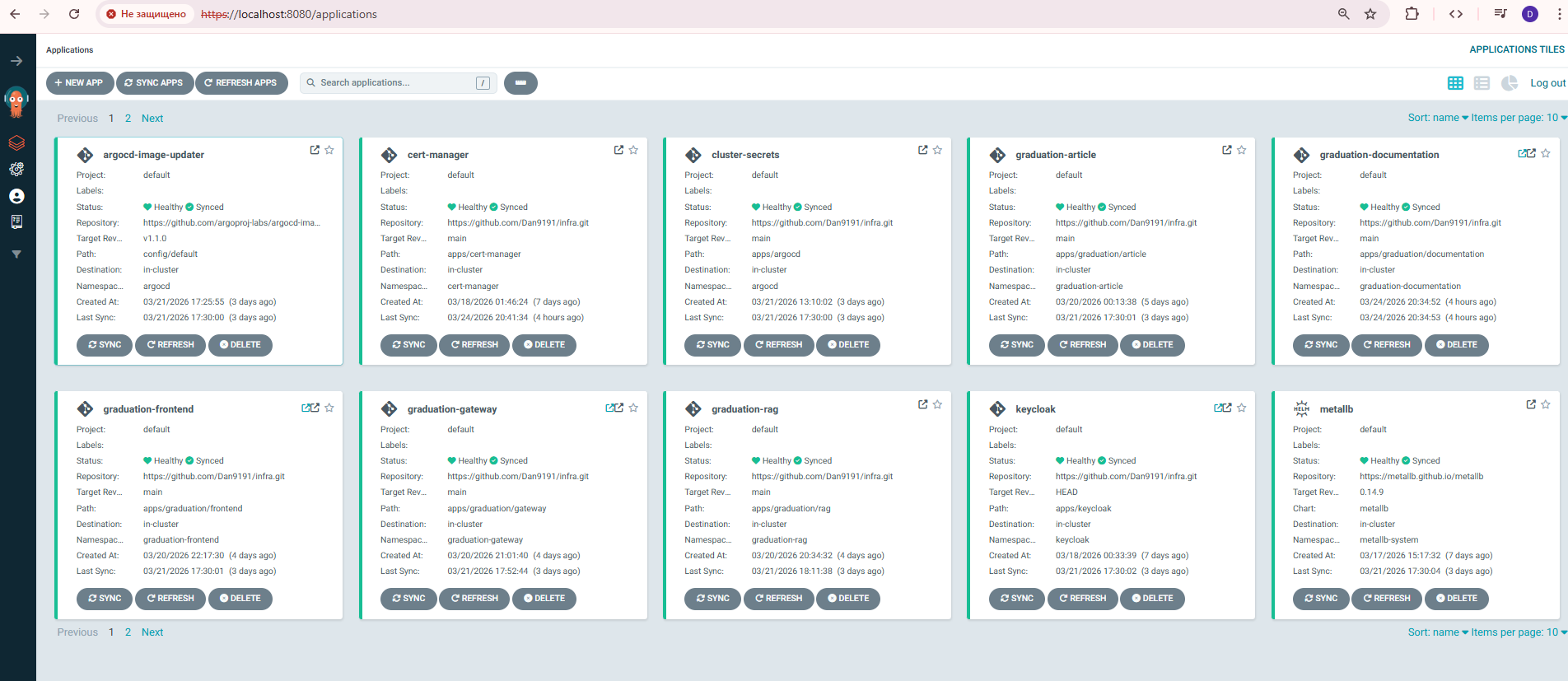Image resolution: width=1568 pixels, height=681 pixels.
Task: Click the browser address bar URL
Action: (289, 14)
